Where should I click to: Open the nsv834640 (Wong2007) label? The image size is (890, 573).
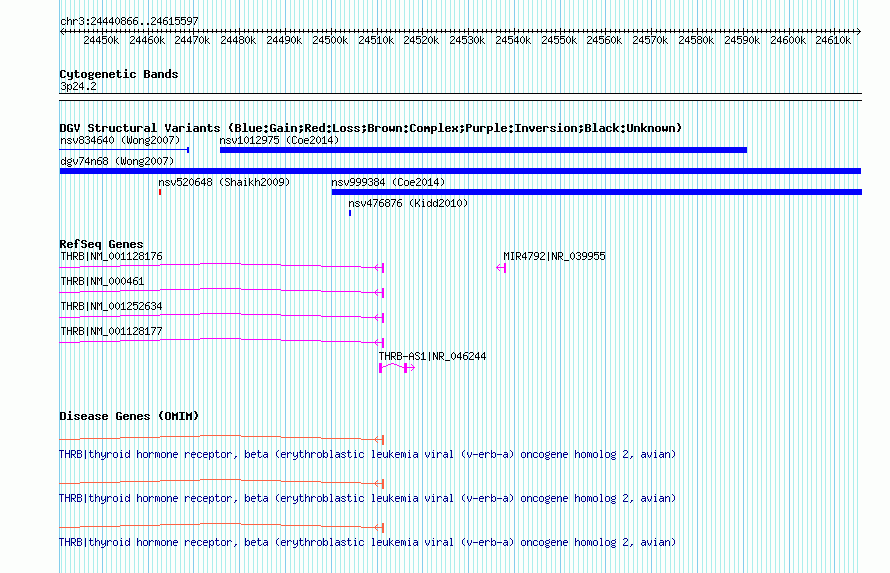click(120, 140)
